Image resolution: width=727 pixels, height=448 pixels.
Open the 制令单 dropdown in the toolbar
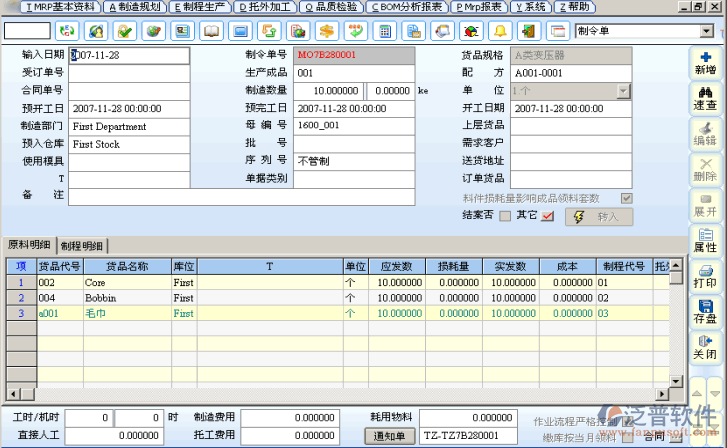(706, 30)
